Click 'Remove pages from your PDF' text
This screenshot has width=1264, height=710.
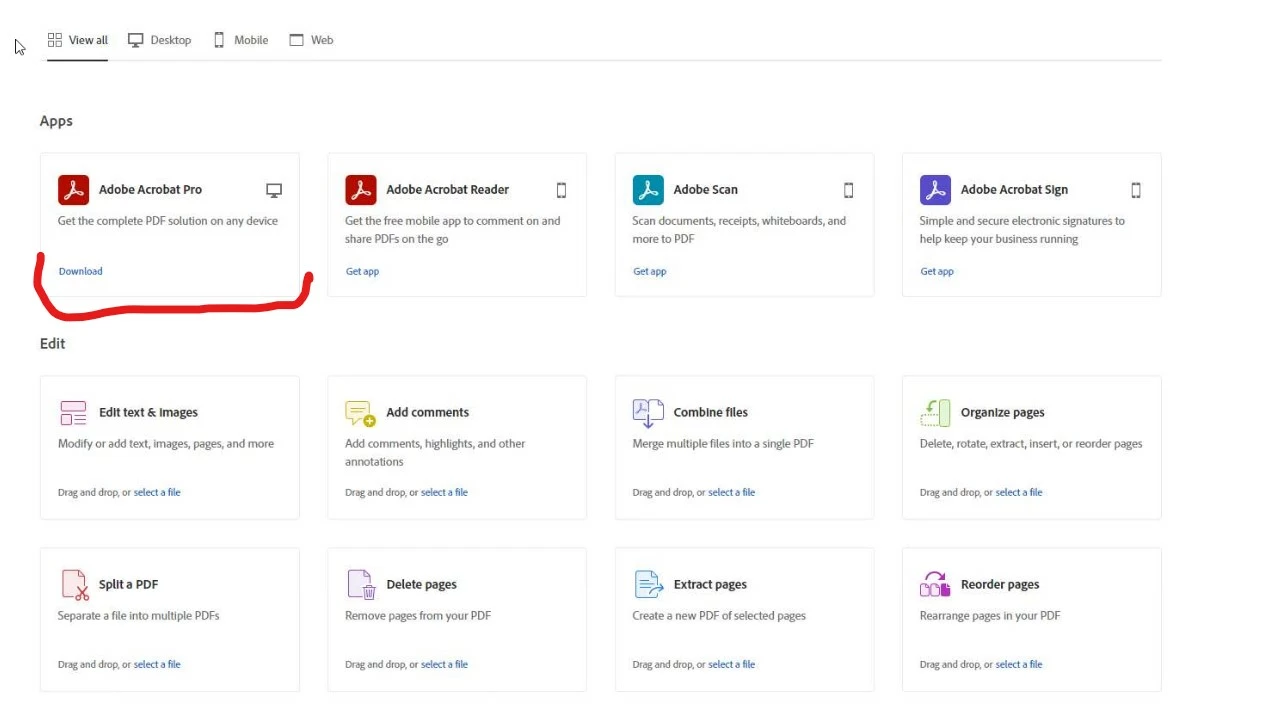418,615
